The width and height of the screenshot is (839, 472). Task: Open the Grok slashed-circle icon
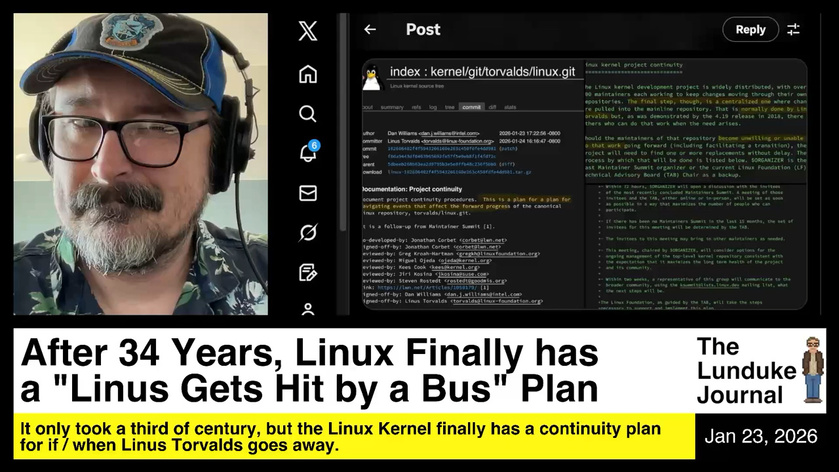[x=308, y=233]
